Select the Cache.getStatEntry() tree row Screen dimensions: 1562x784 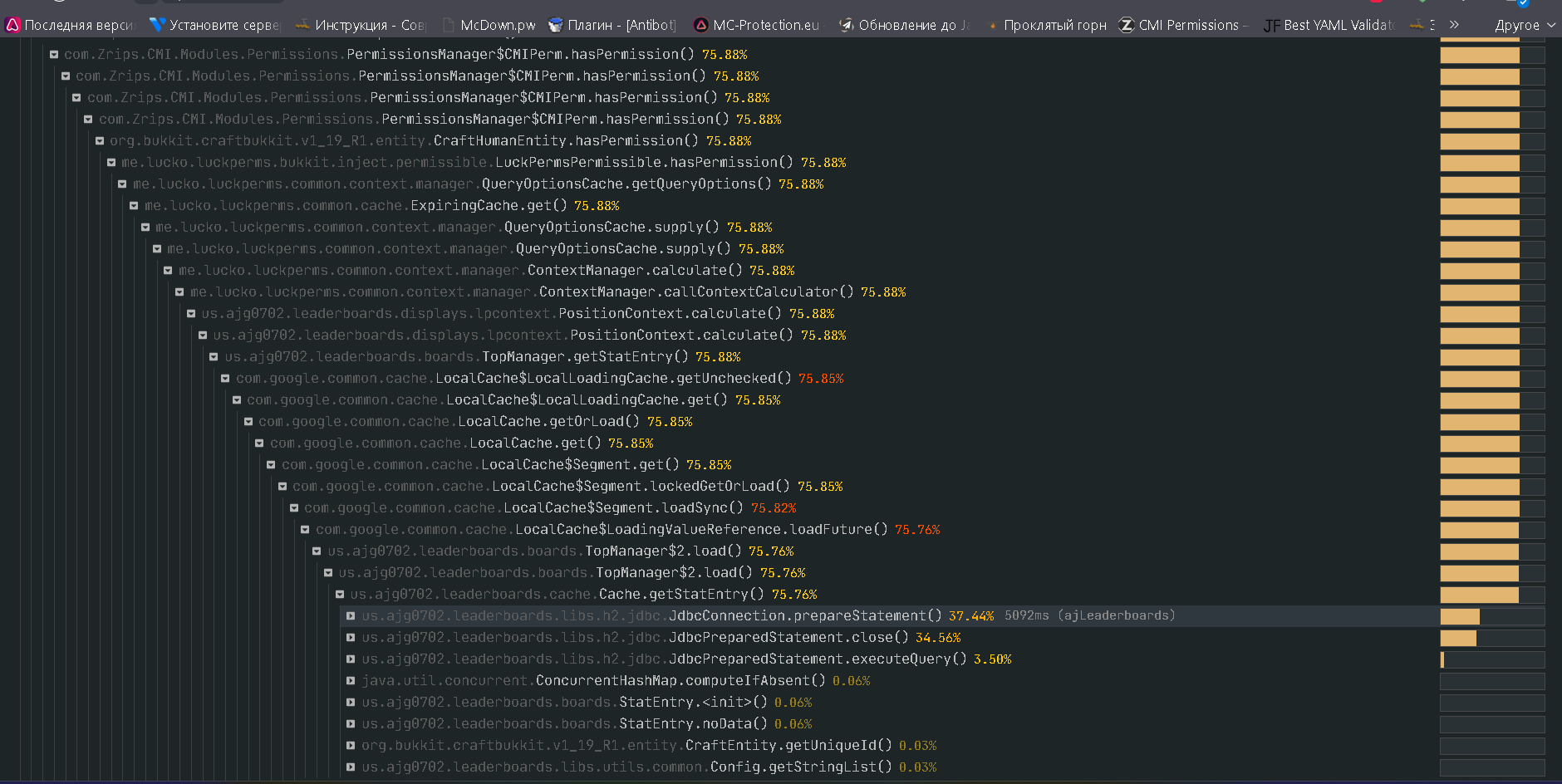582,594
